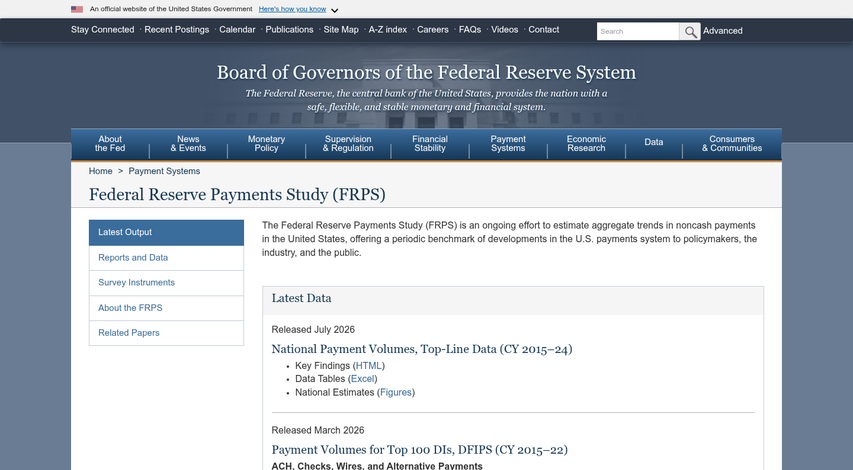Open Economic Research menu
The image size is (853, 470).
tap(586, 144)
